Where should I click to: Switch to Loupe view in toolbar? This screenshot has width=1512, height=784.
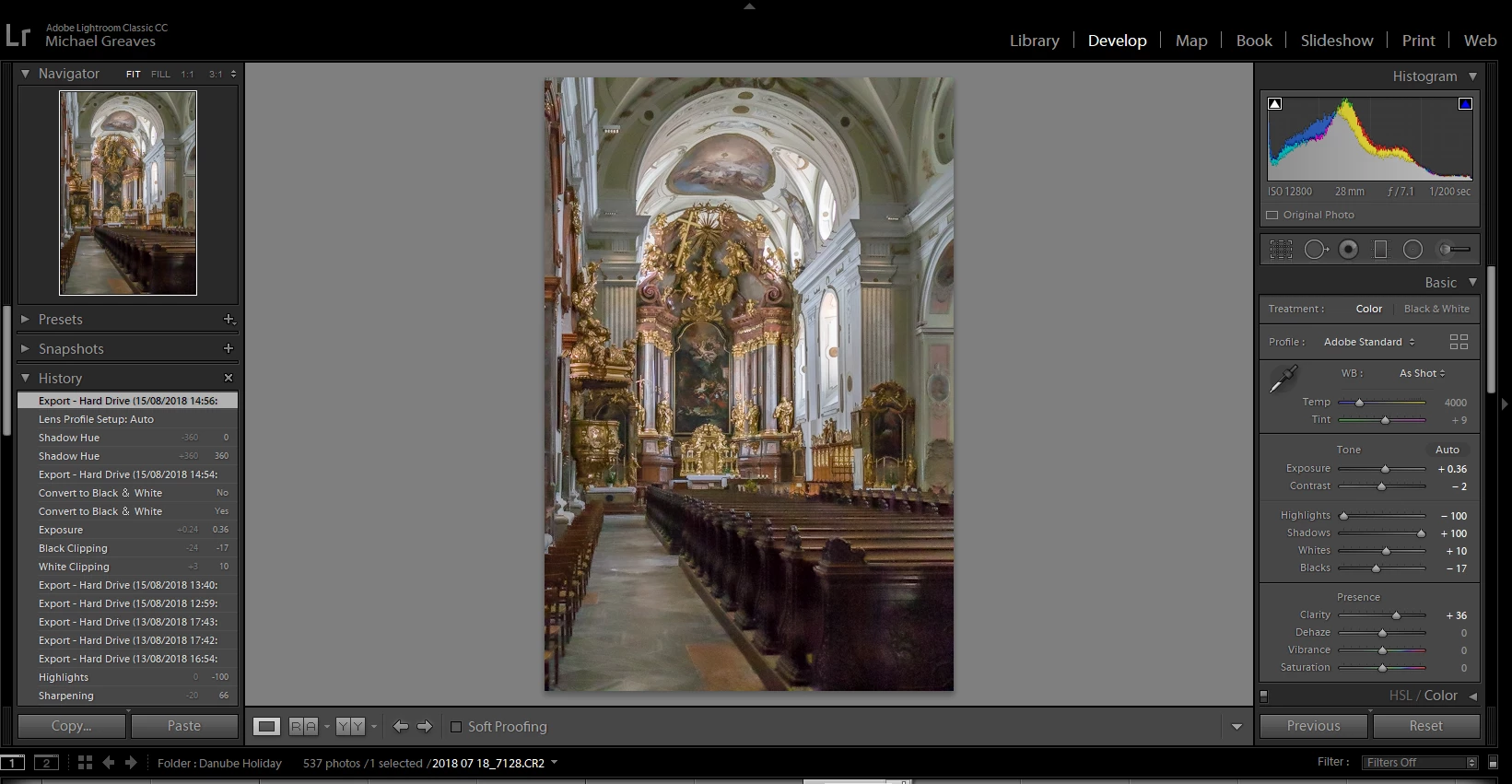pyautogui.click(x=267, y=726)
